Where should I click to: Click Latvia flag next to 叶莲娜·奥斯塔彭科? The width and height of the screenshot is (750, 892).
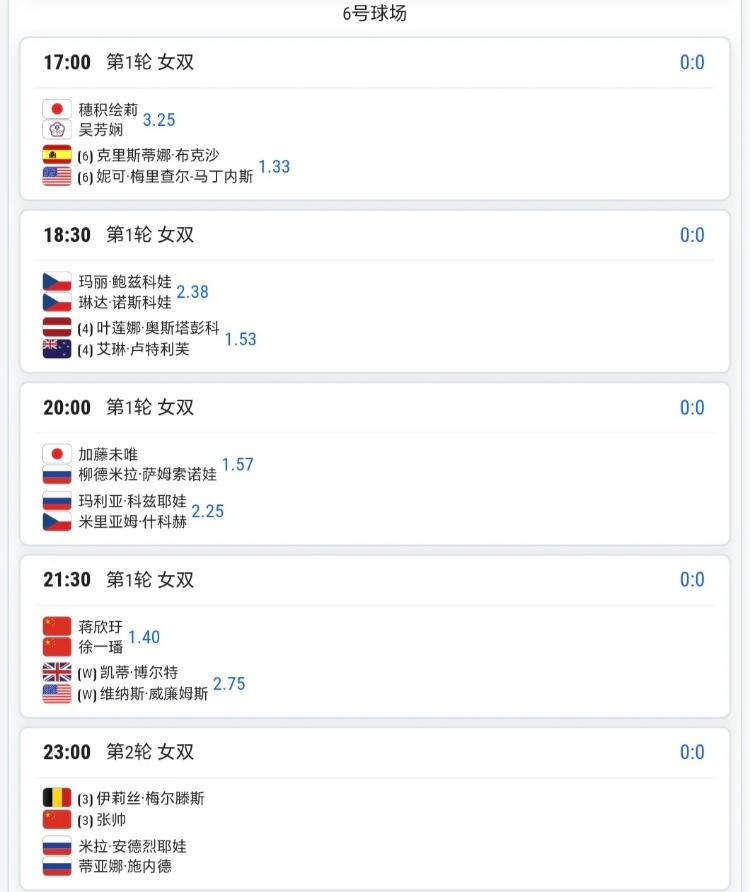tap(57, 327)
